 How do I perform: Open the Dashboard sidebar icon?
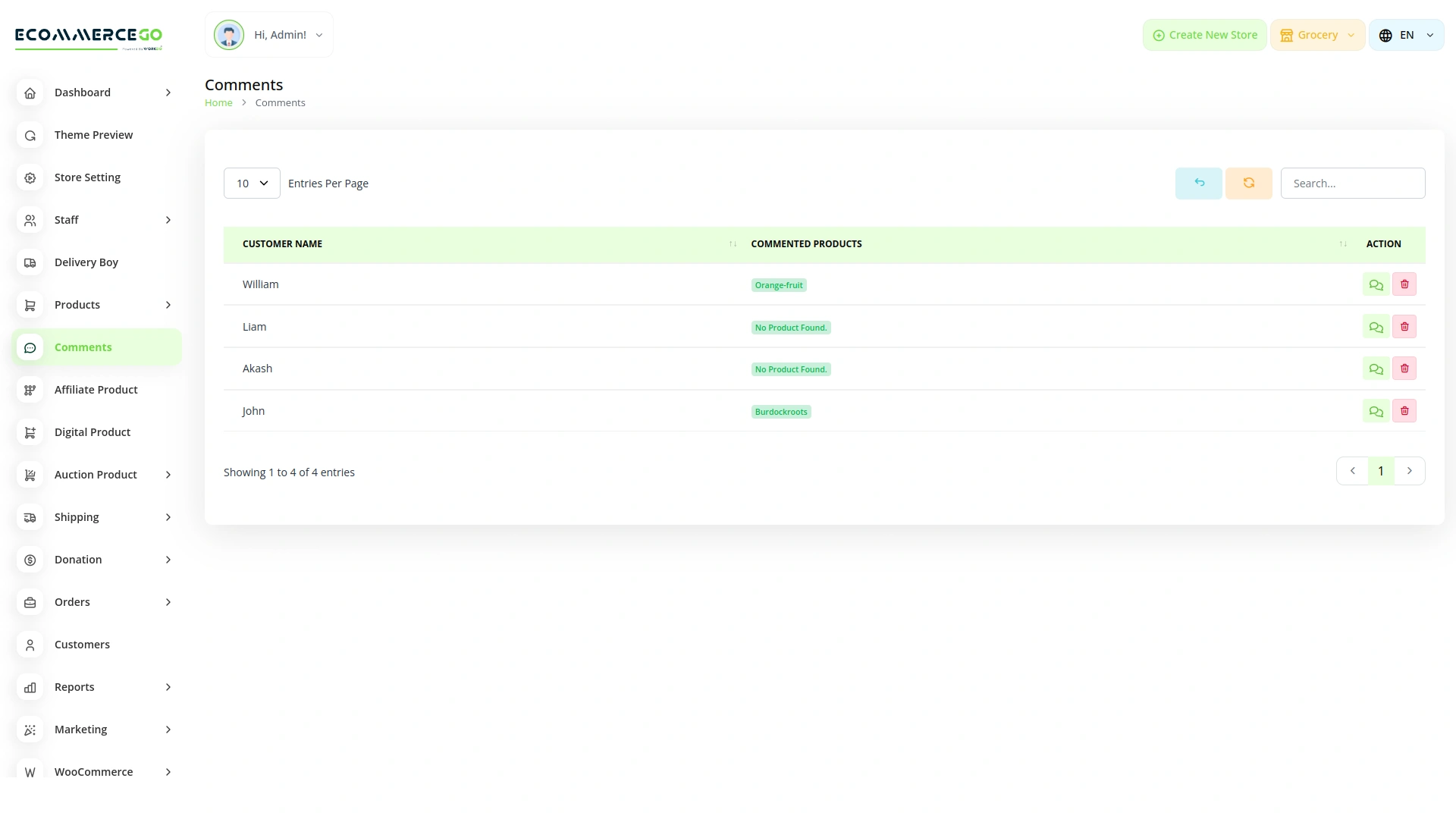tap(30, 93)
